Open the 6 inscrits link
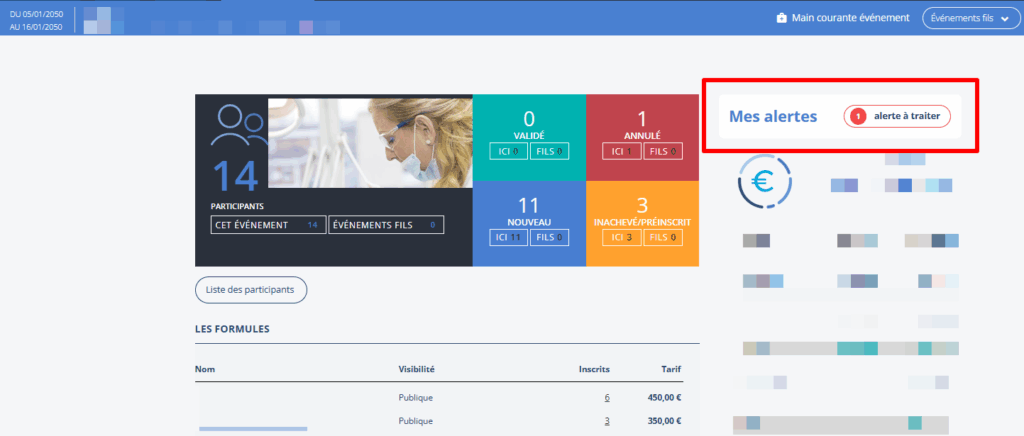 click(607, 397)
